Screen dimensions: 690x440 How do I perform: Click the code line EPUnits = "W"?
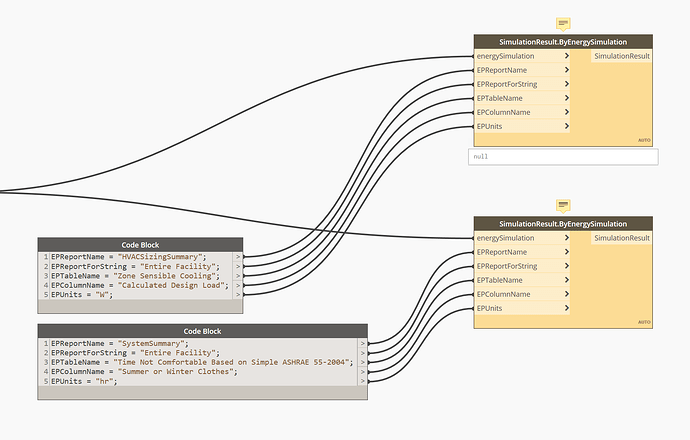(x=82, y=295)
